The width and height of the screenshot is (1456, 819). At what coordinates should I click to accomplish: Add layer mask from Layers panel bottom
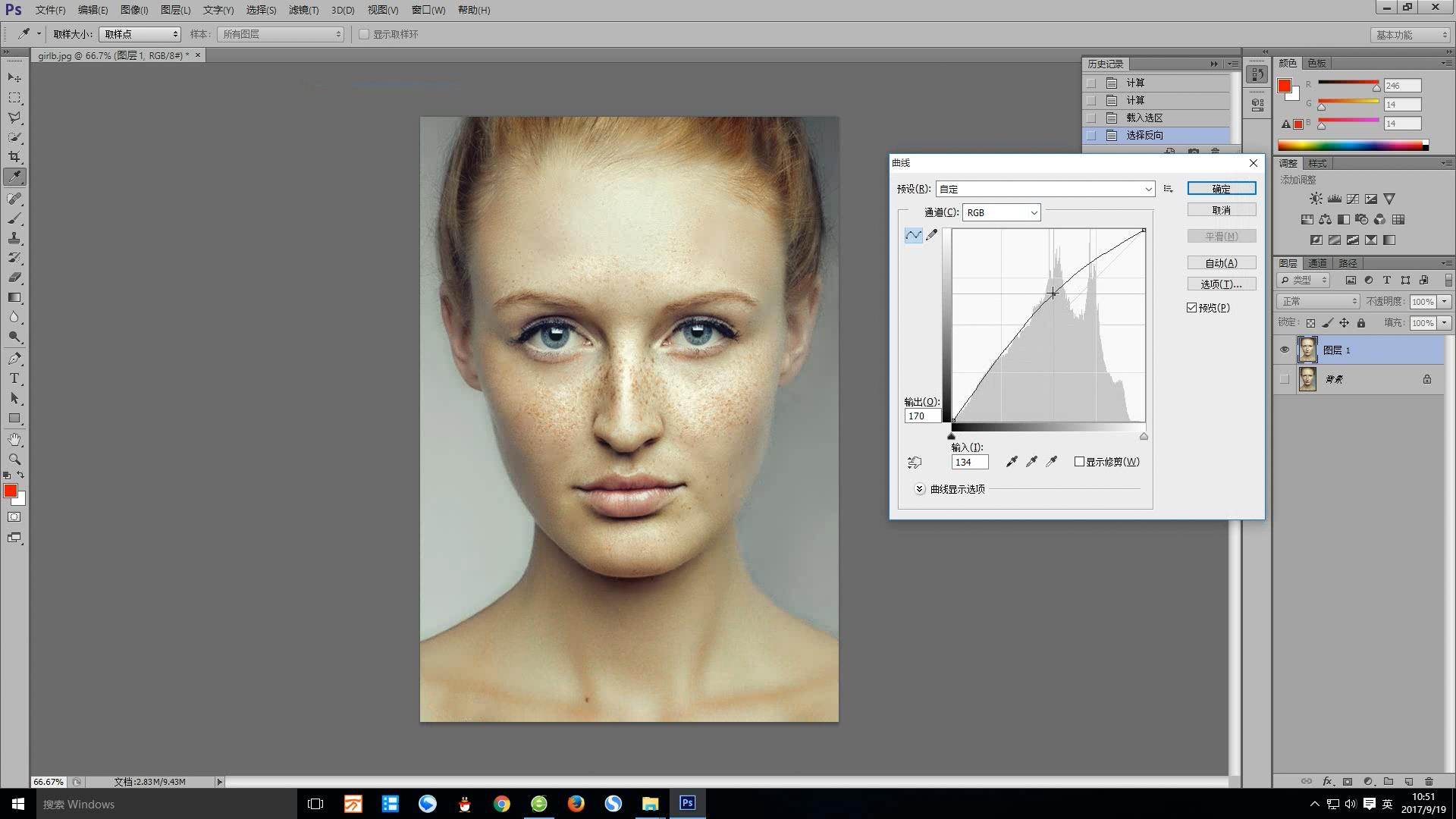click(x=1348, y=781)
